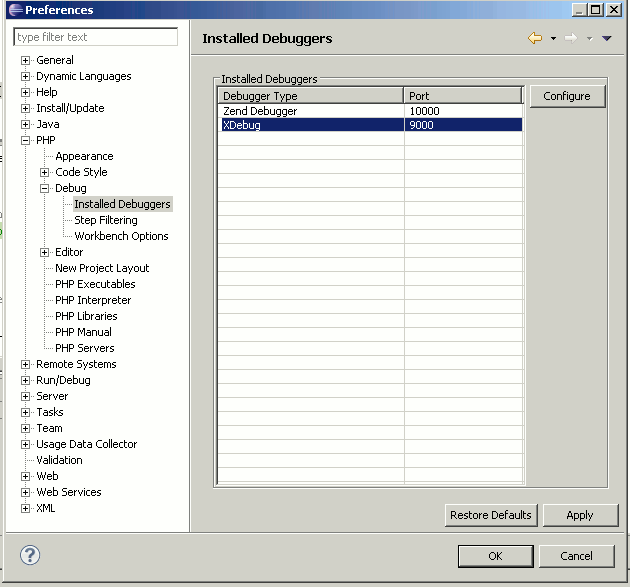Expand the Web Services node
The height and width of the screenshot is (588, 630).
(25, 492)
